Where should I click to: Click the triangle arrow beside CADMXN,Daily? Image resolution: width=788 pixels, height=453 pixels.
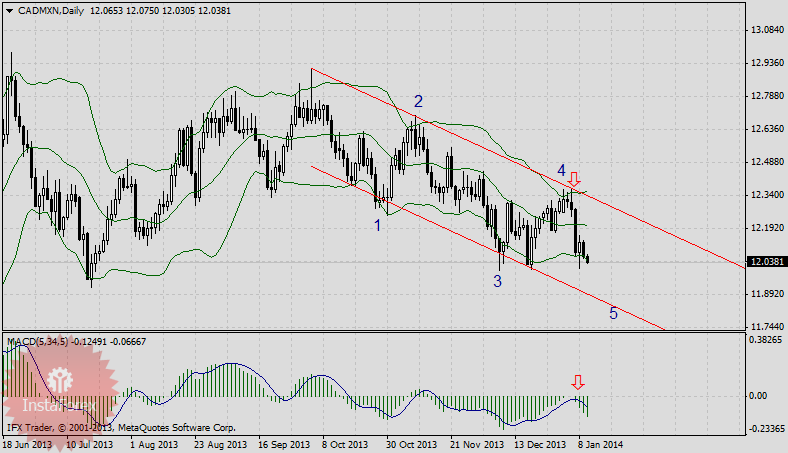(x=9, y=10)
